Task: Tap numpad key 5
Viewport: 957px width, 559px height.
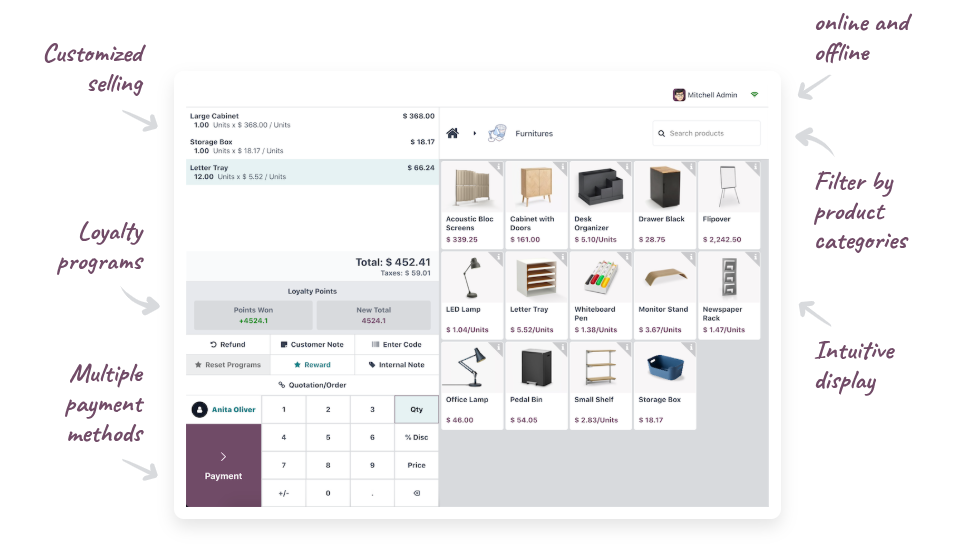Action: (x=328, y=438)
